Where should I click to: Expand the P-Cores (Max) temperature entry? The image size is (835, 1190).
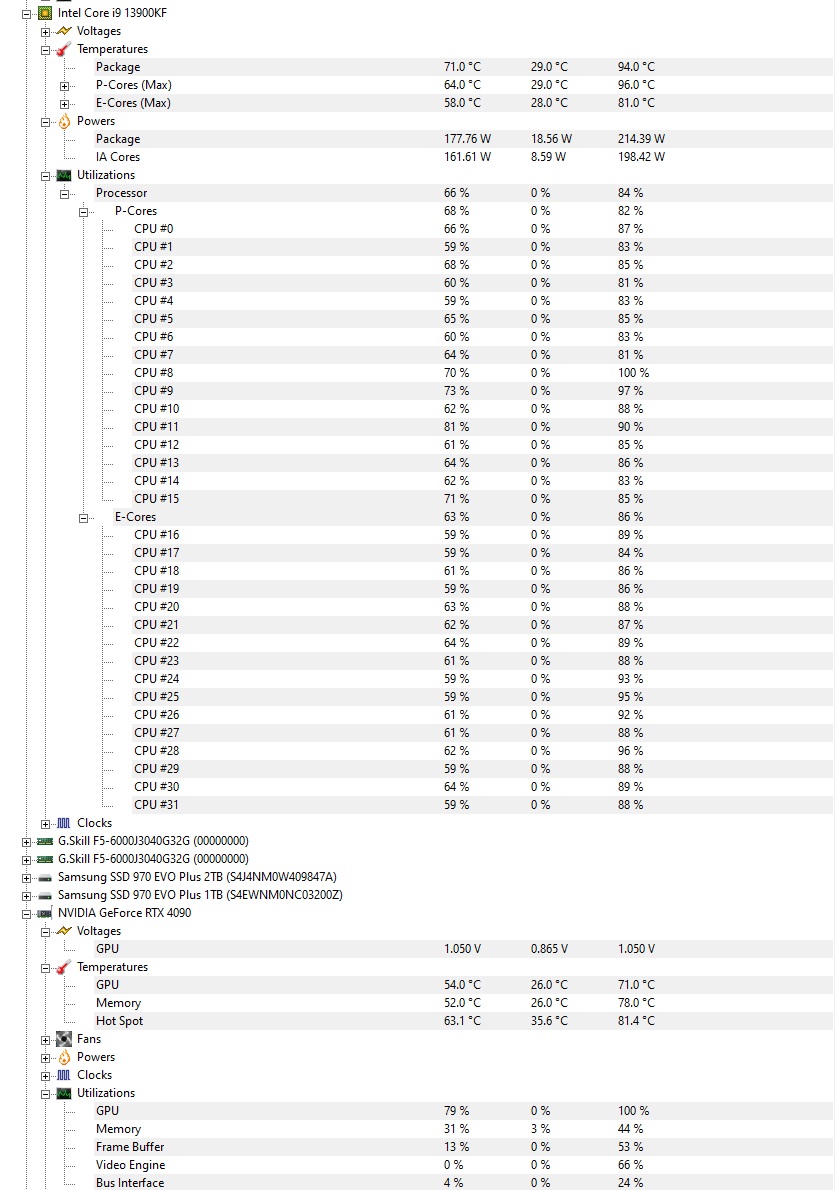coord(64,85)
